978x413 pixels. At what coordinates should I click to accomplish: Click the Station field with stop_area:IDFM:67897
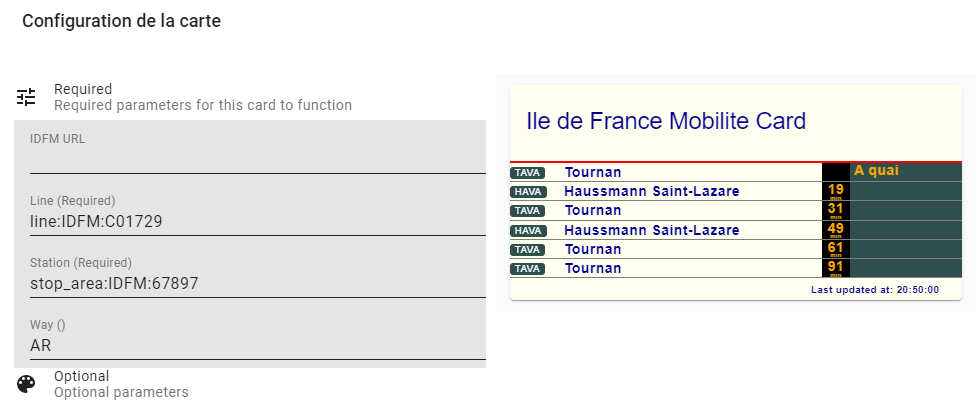(258, 276)
